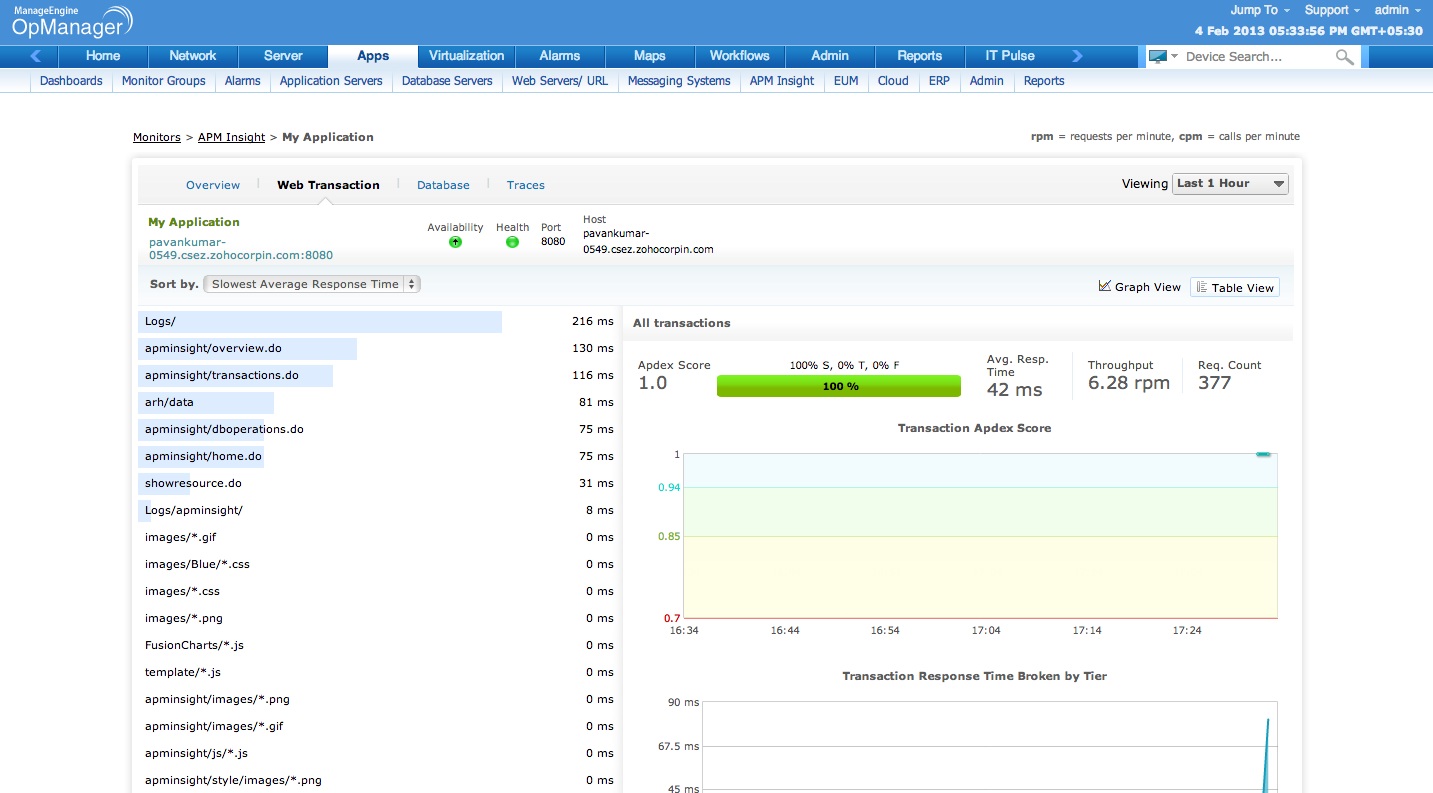
Task: Select the apminsight/js/*.js transaction
Action: click(378, 753)
